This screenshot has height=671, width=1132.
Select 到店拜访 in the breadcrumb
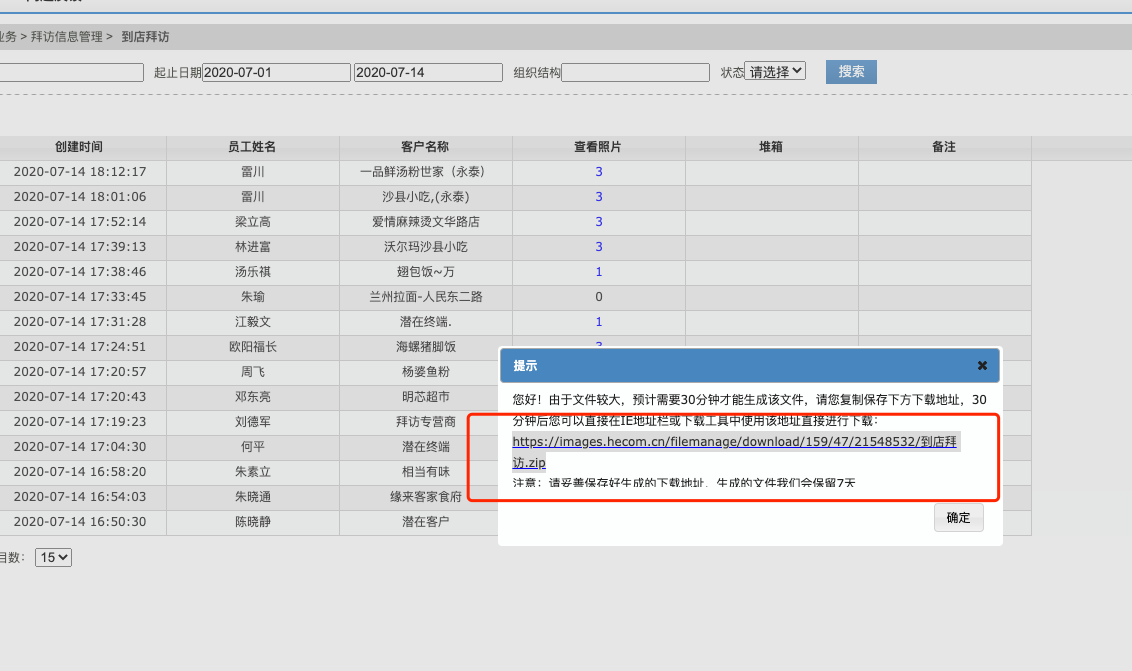pos(145,37)
